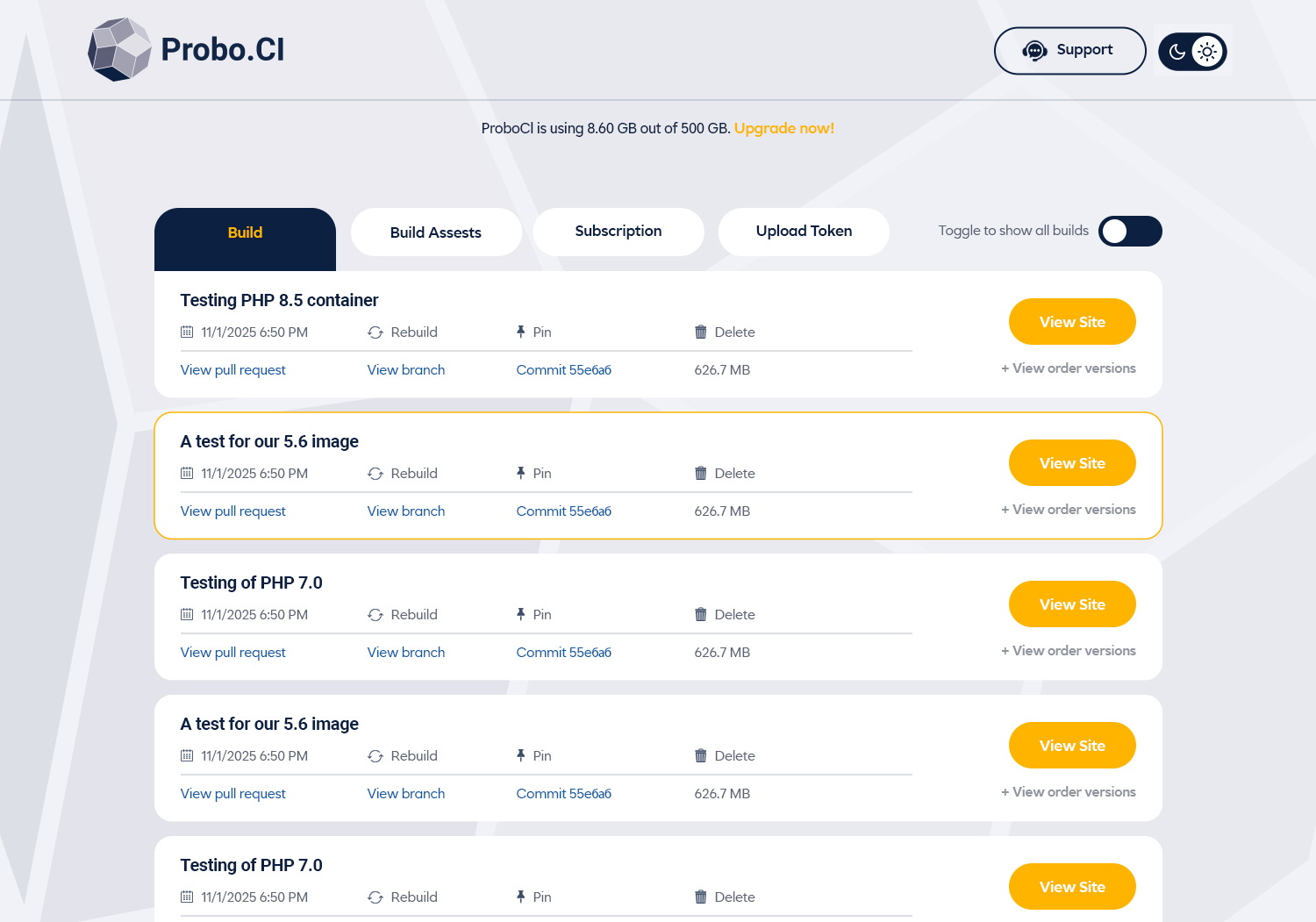Screen dimensions: 1316x922
Task: Click pin icon on first Testing of PHP 7.0
Action: click(520, 614)
